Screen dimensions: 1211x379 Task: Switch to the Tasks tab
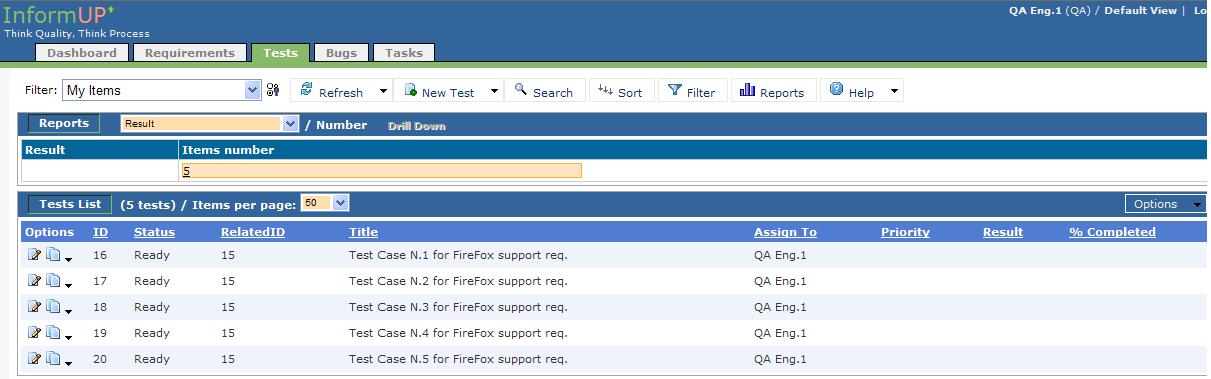[404, 53]
